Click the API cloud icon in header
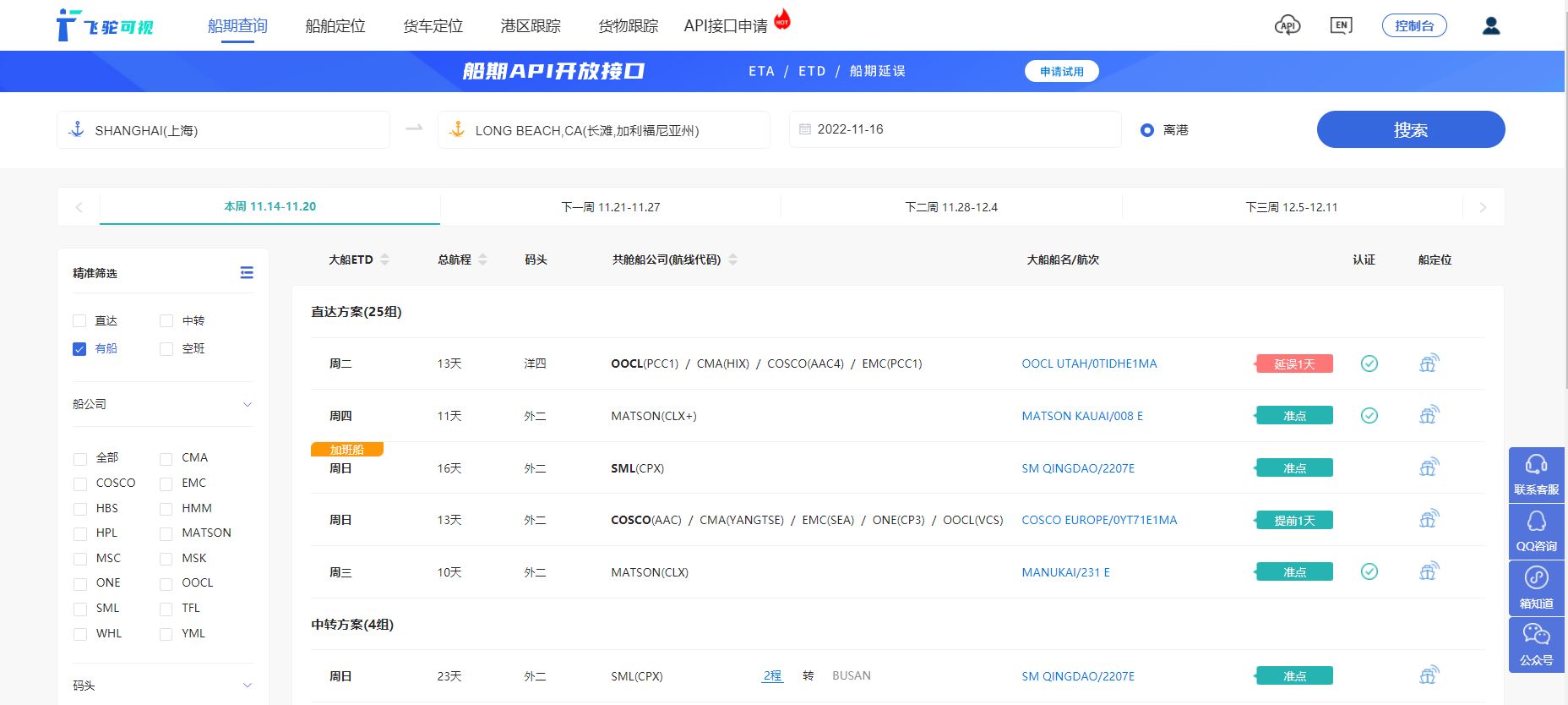 pos(1287,25)
